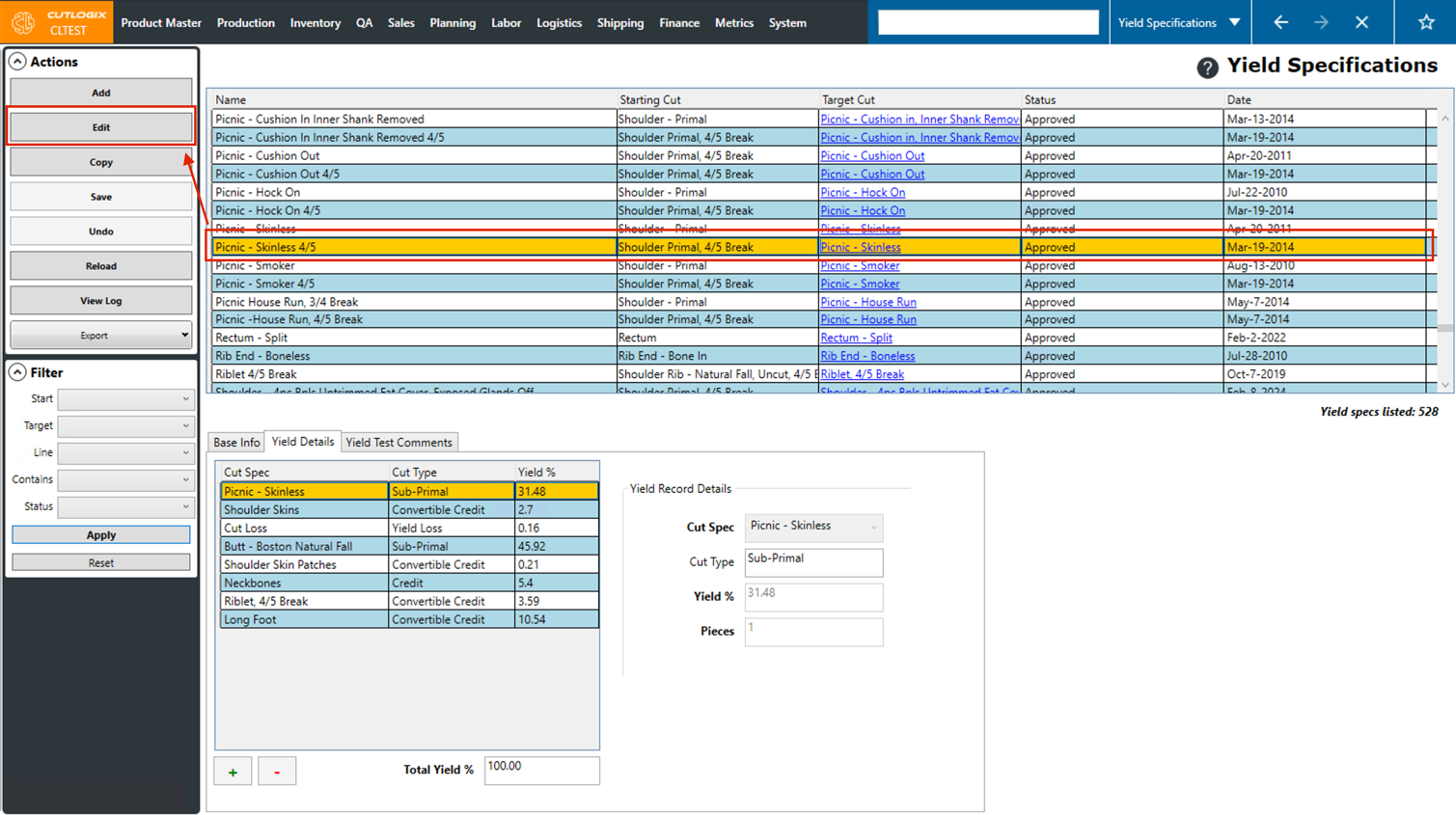Viewport: 1456px width, 815px height.
Task: Collapse the Filter panel
Action: [x=17, y=372]
